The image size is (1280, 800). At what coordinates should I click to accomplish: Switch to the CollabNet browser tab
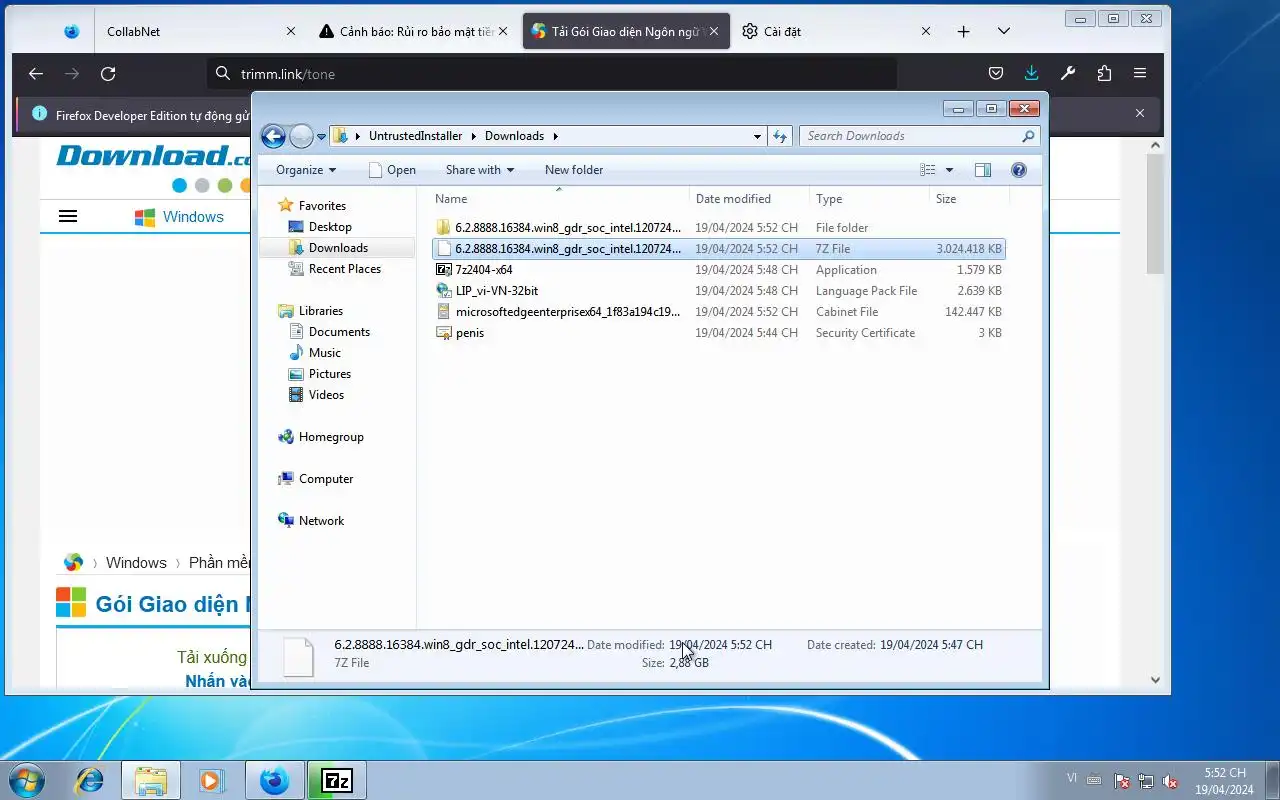pyautogui.click(x=200, y=31)
